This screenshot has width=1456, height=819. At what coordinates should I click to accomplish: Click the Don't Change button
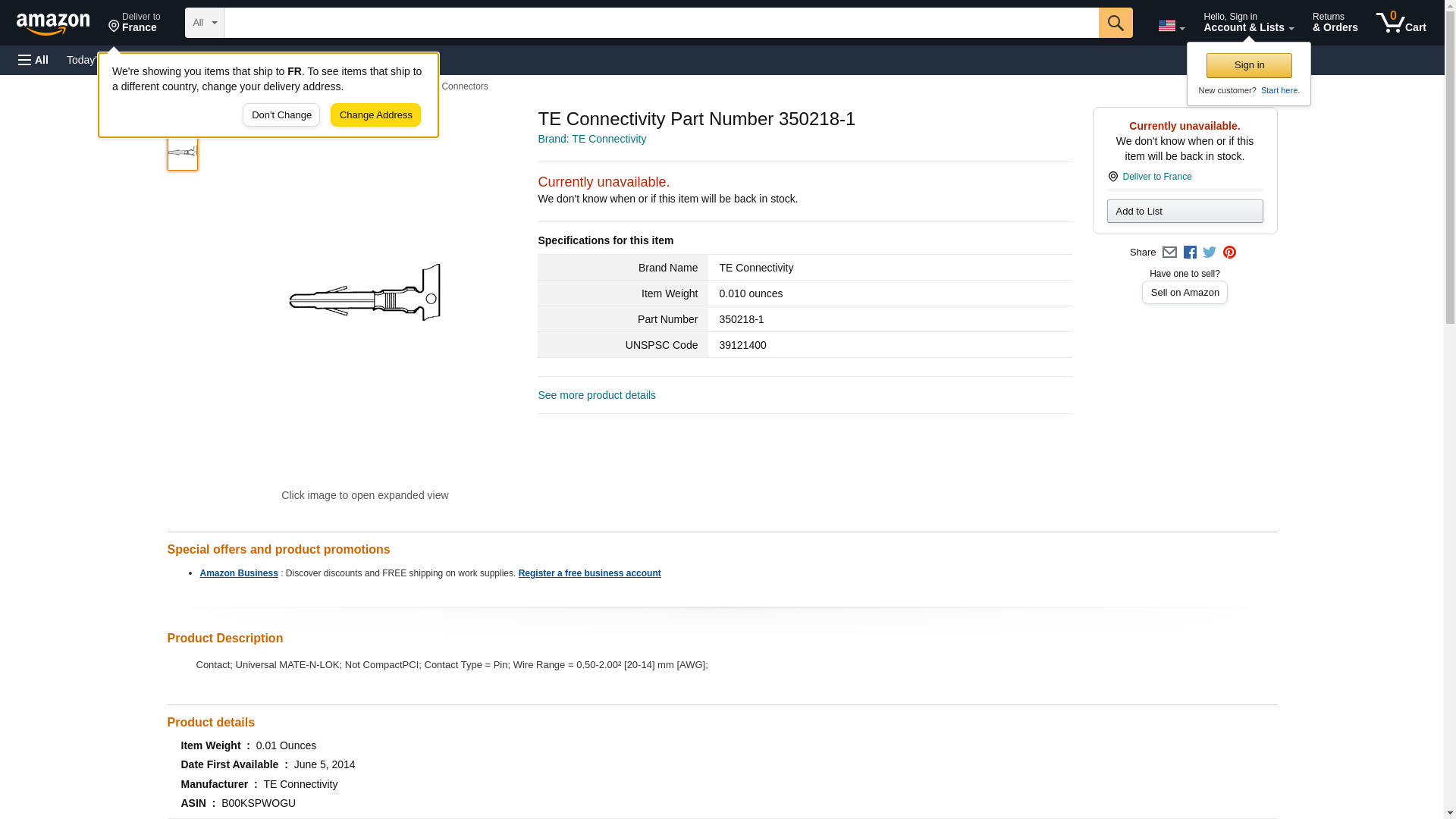[x=281, y=115]
